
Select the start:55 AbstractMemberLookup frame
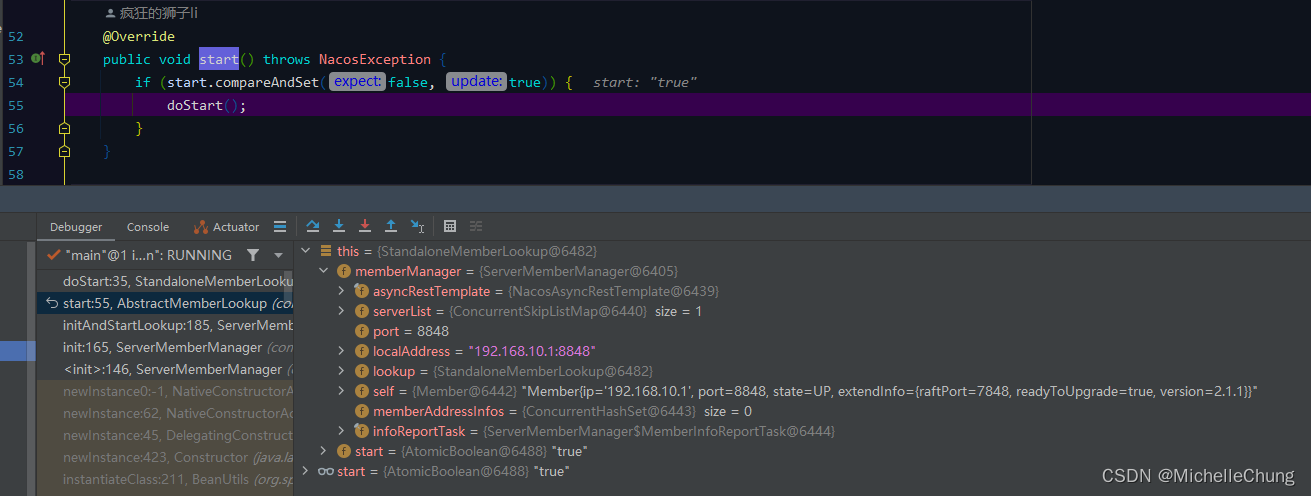166,303
